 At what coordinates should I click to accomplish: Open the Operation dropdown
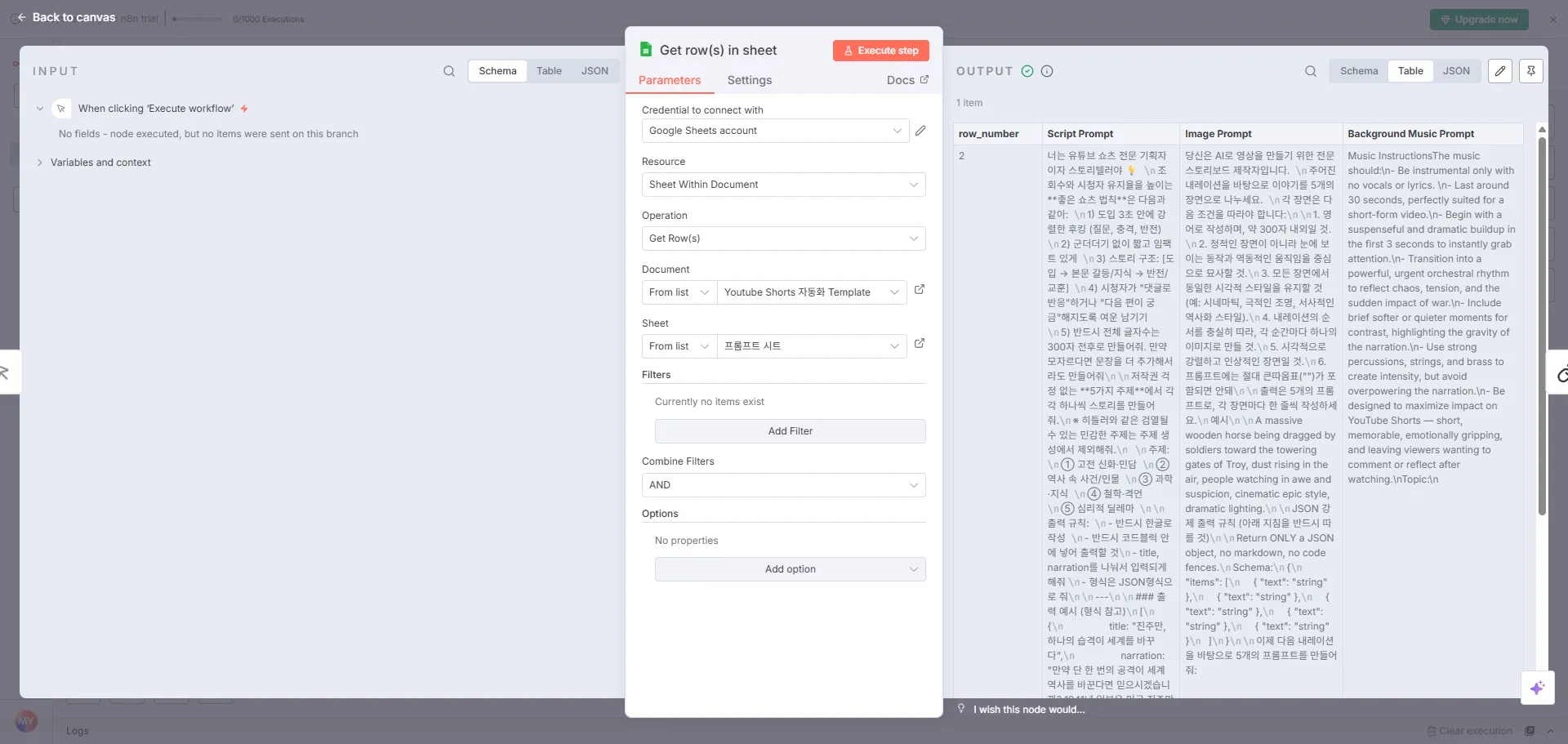coord(782,238)
